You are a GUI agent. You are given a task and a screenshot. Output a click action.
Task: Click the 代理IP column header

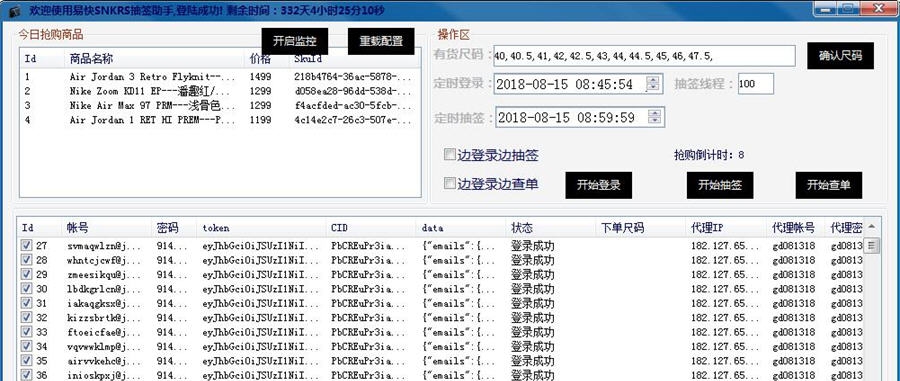click(726, 228)
